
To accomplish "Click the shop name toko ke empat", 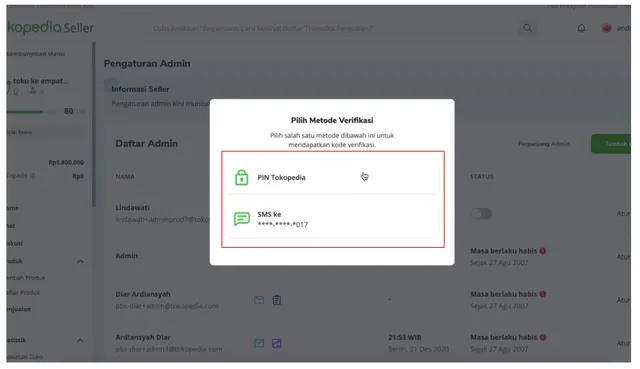I will [40, 81].
